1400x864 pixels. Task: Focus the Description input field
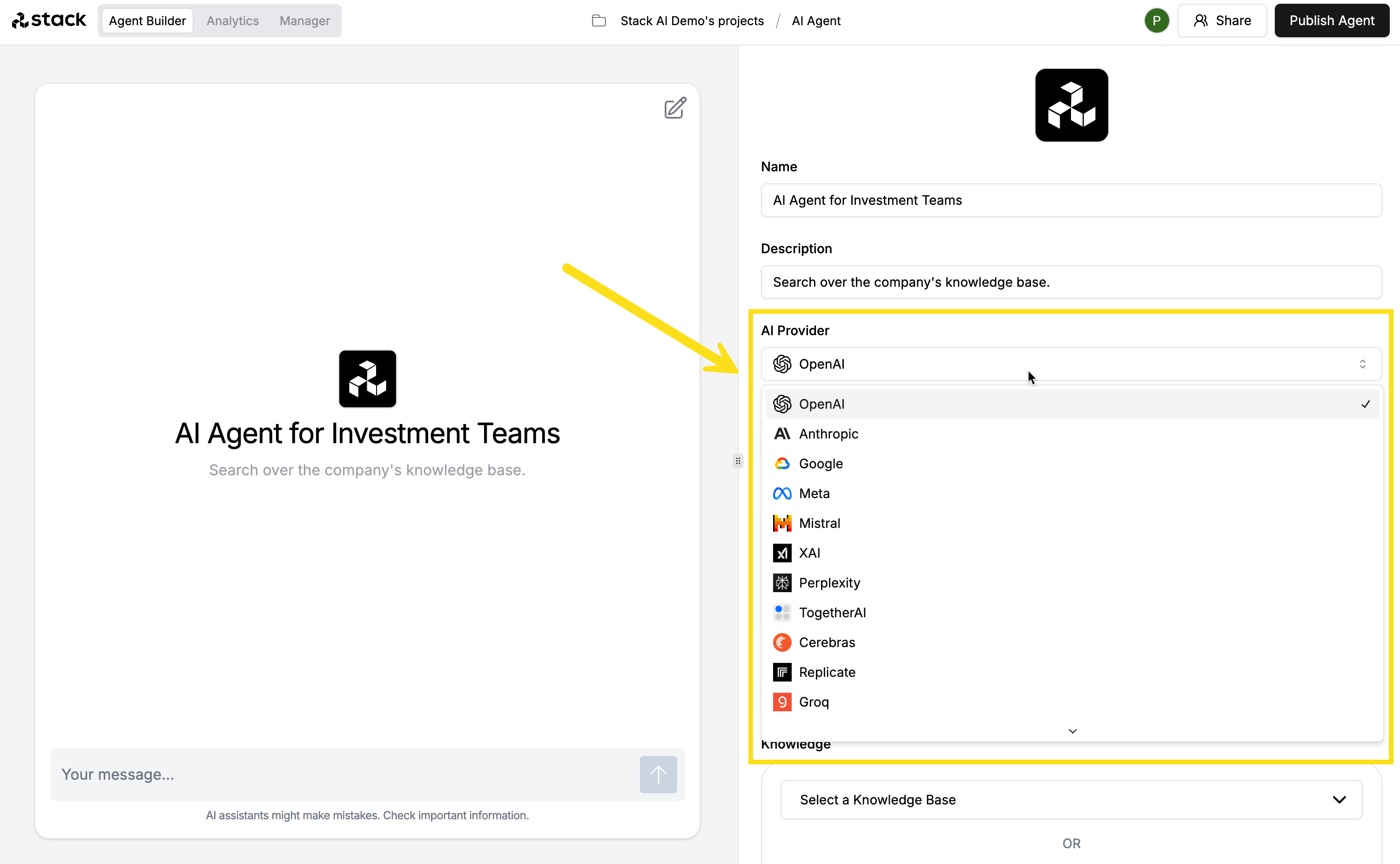click(x=1071, y=282)
